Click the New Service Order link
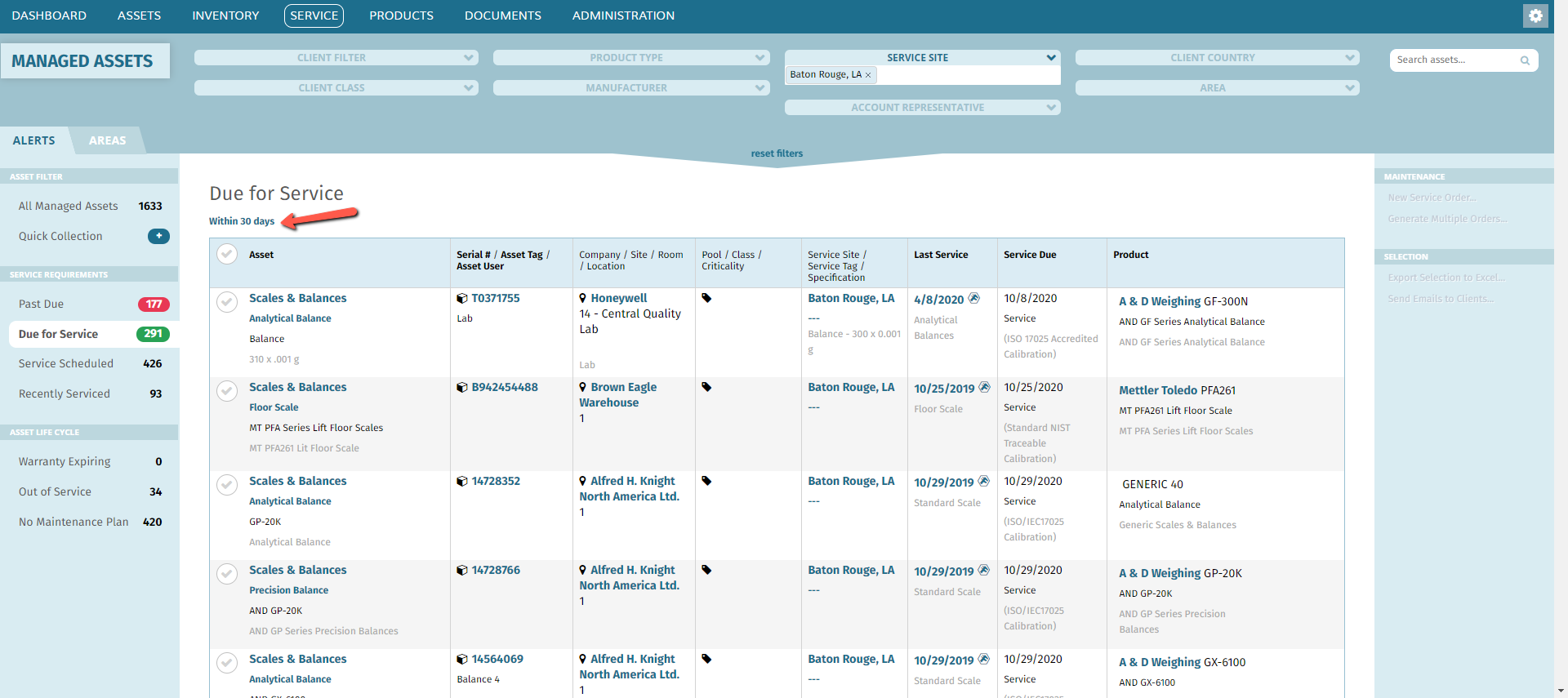Viewport: 1568px width, 698px height. click(1432, 198)
